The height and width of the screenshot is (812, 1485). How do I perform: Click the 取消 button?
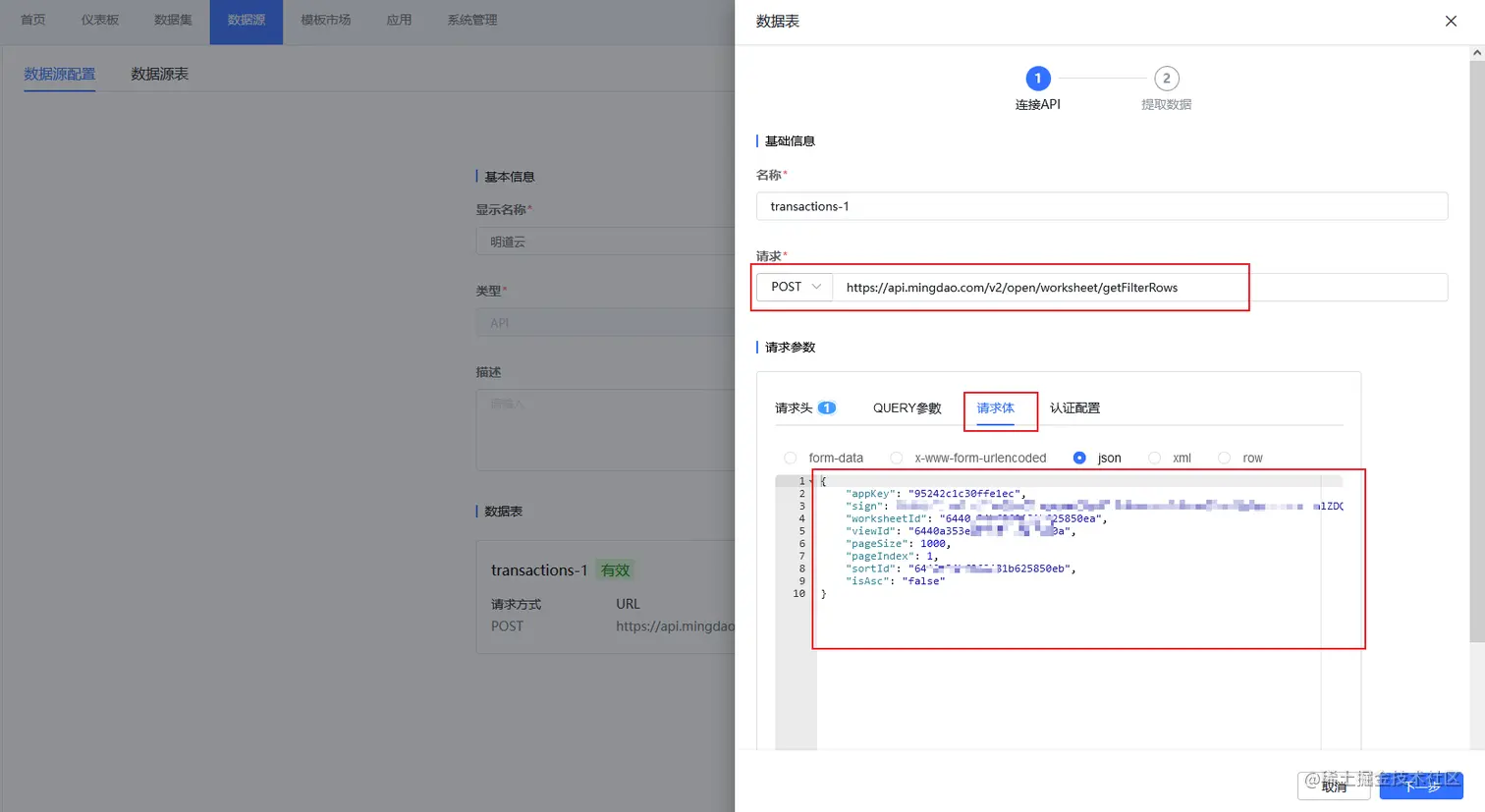1334,785
